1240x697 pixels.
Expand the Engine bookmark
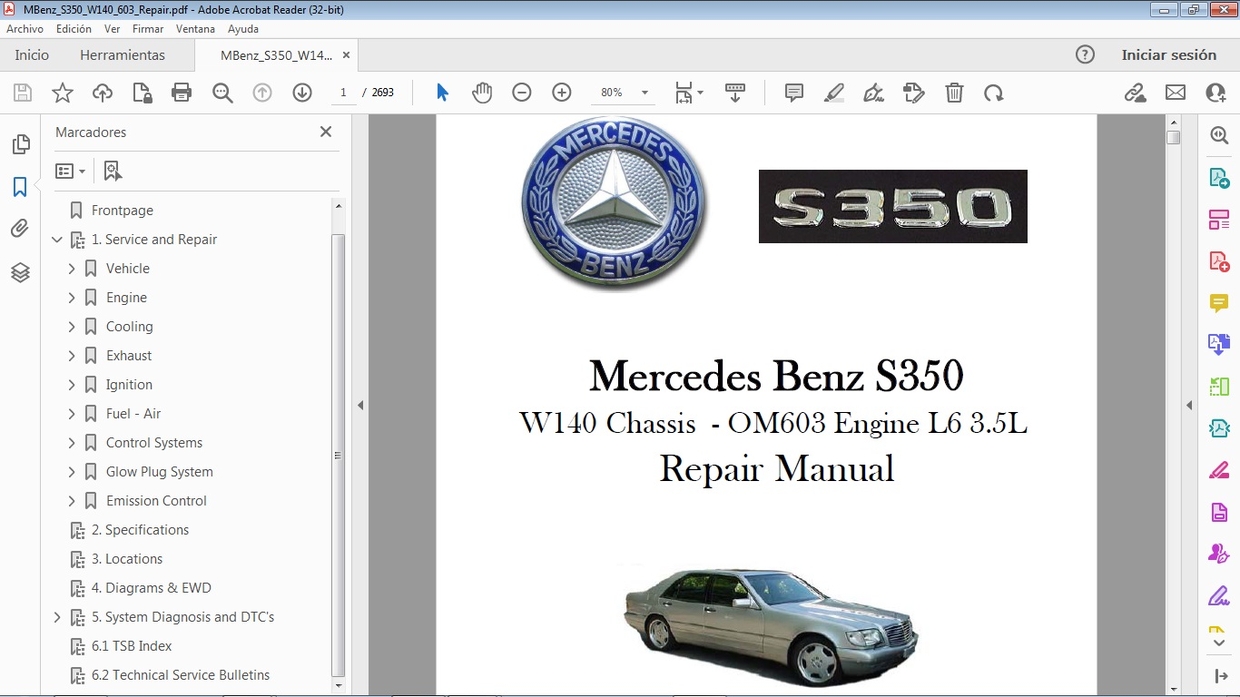tap(71, 297)
